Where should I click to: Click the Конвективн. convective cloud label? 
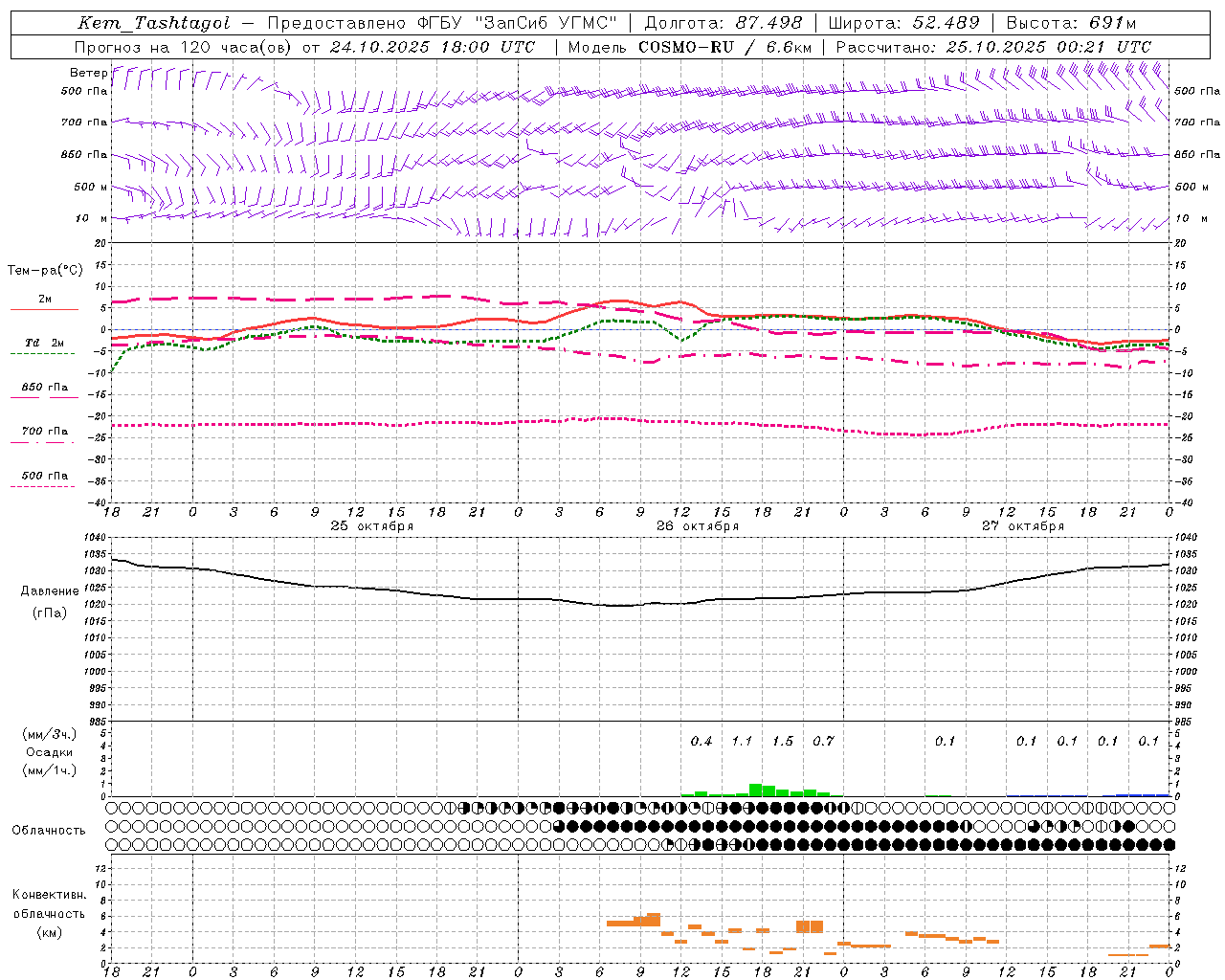pos(50,895)
